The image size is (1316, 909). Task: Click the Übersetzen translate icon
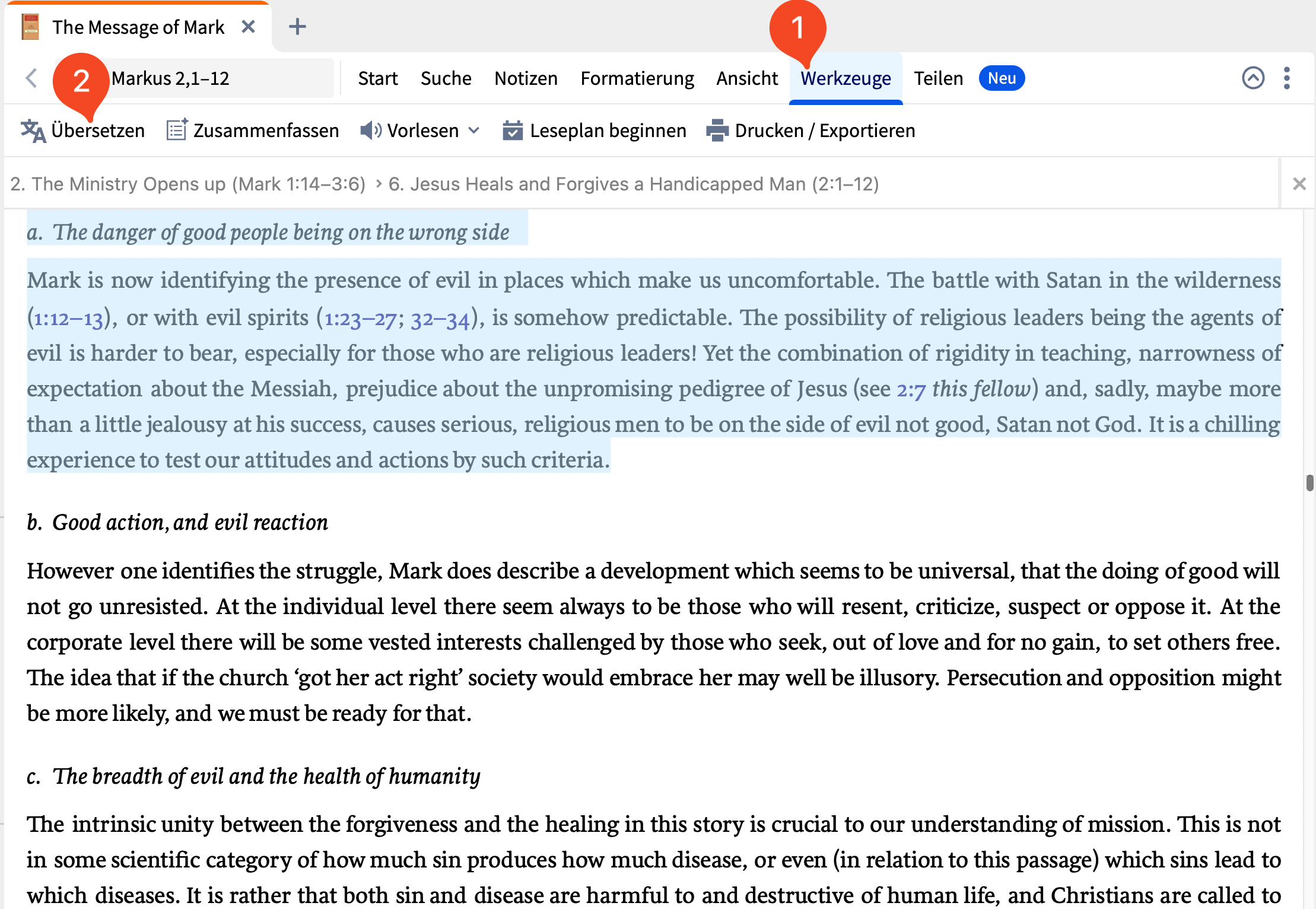[x=33, y=131]
